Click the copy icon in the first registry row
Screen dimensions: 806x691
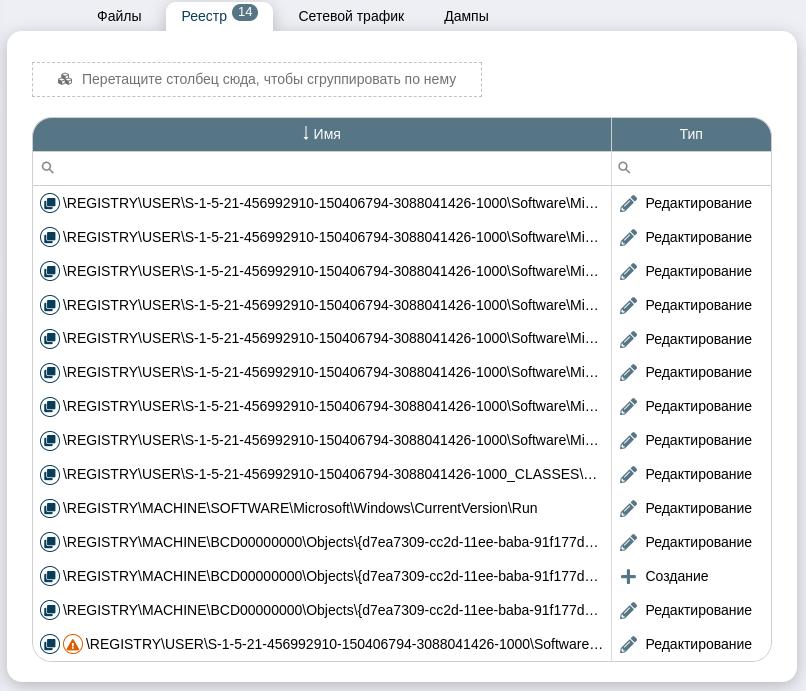point(49,203)
